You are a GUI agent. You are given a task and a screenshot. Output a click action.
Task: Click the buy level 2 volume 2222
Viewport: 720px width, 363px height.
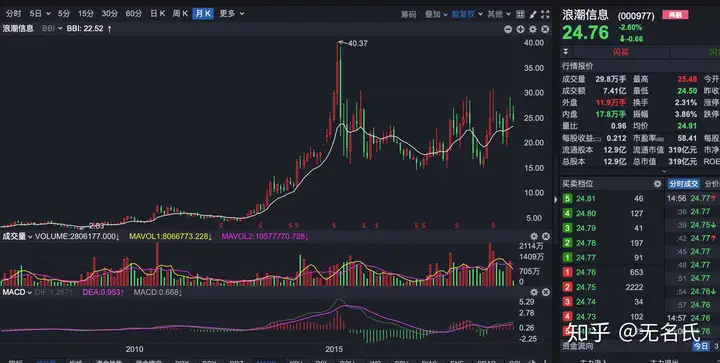pos(634,287)
